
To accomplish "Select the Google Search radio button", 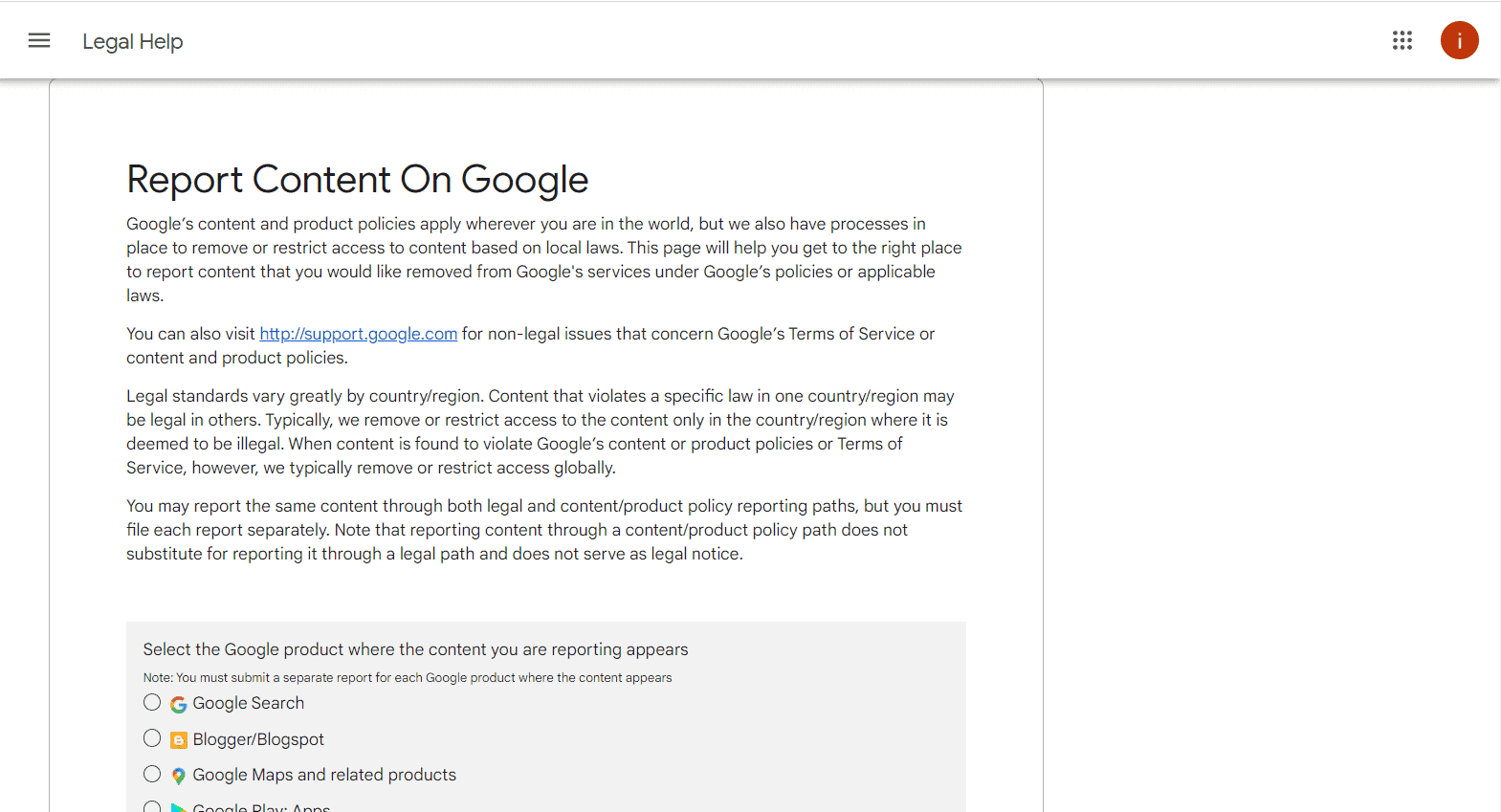I will pos(152,703).
